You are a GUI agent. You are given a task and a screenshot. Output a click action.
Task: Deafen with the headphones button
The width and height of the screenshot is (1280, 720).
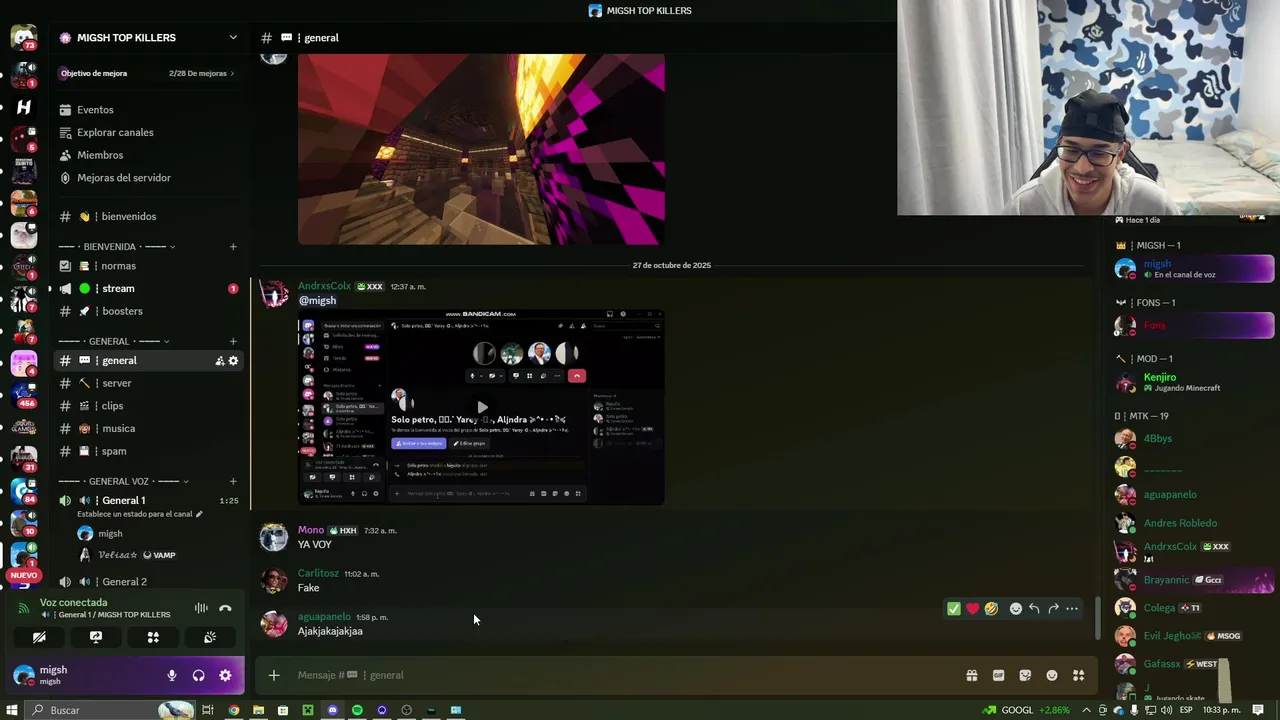[x=198, y=675]
